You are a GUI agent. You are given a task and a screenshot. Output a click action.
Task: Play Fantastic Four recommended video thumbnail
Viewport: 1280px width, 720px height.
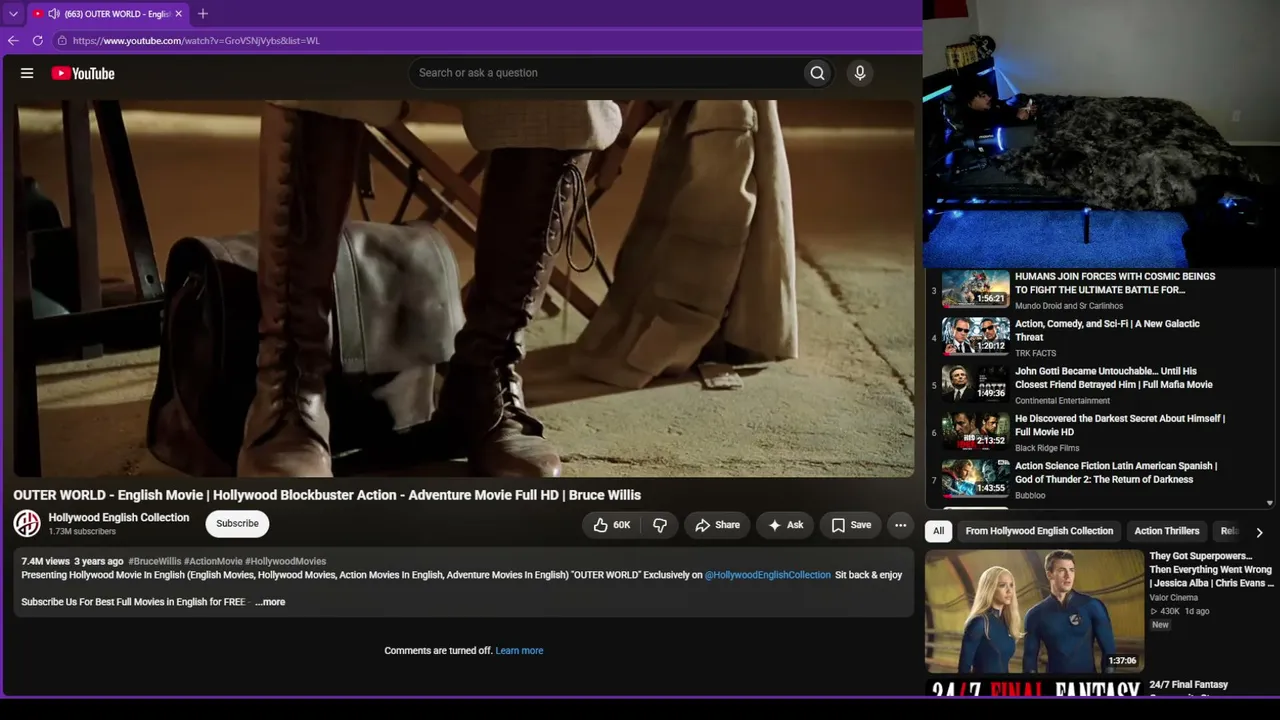tap(1034, 611)
